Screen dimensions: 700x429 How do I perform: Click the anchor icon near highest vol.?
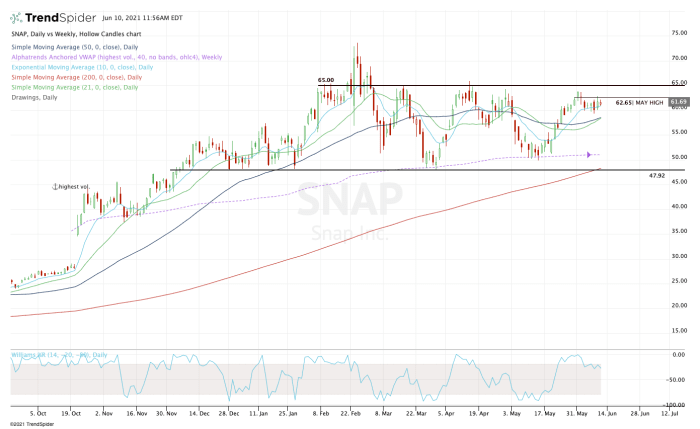point(55,186)
